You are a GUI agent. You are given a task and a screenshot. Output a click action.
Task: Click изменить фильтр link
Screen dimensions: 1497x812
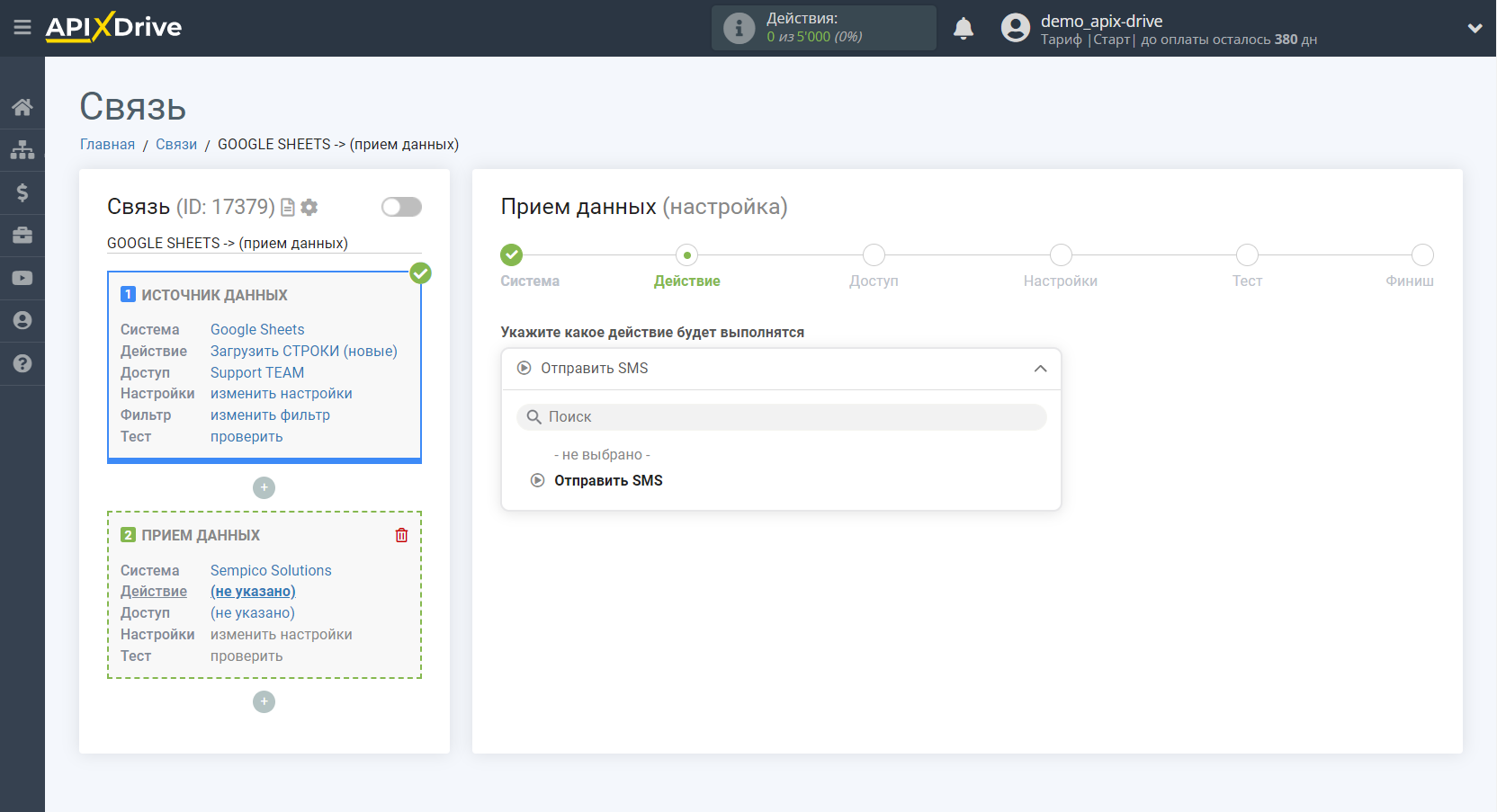[270, 415]
